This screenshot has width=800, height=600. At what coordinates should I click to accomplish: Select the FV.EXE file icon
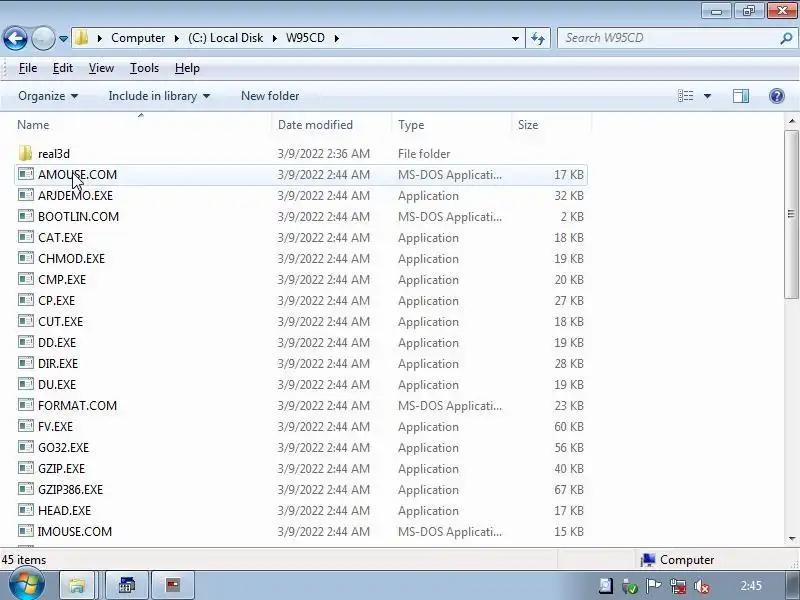tap(26, 426)
